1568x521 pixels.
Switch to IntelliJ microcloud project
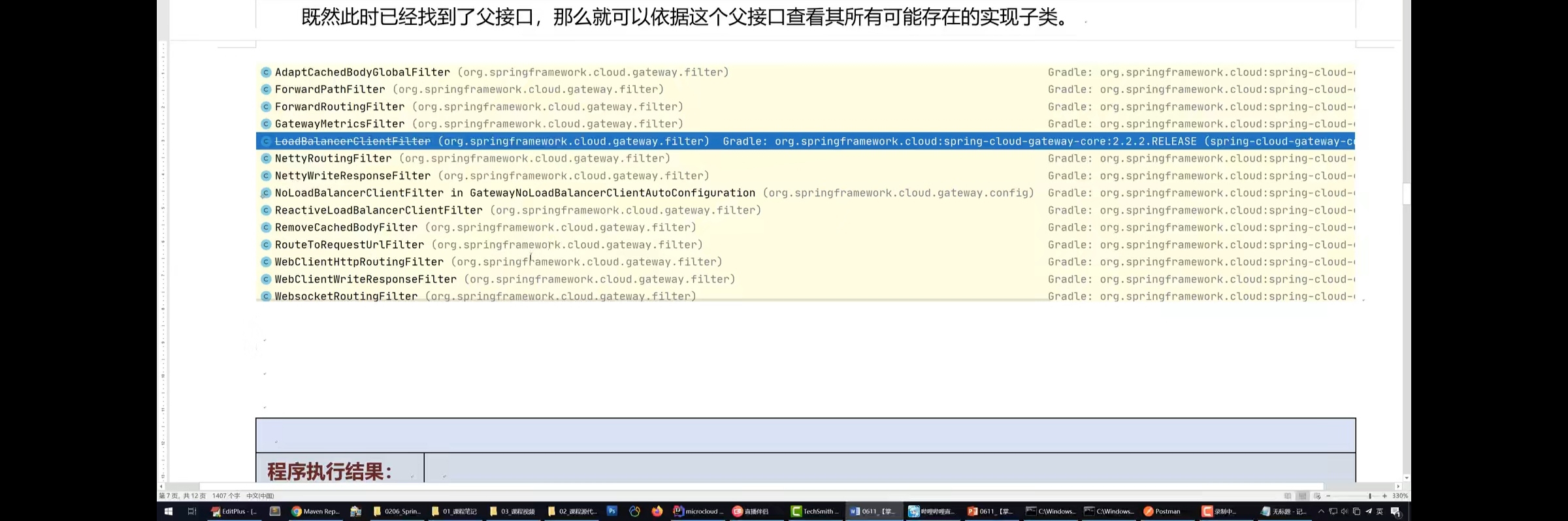point(699,511)
